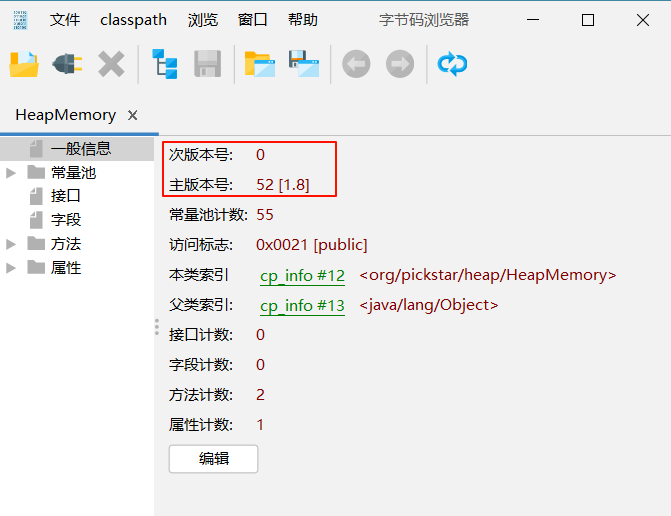
Task: Maximize the 字节码浏览器 window
Action: 588,20
